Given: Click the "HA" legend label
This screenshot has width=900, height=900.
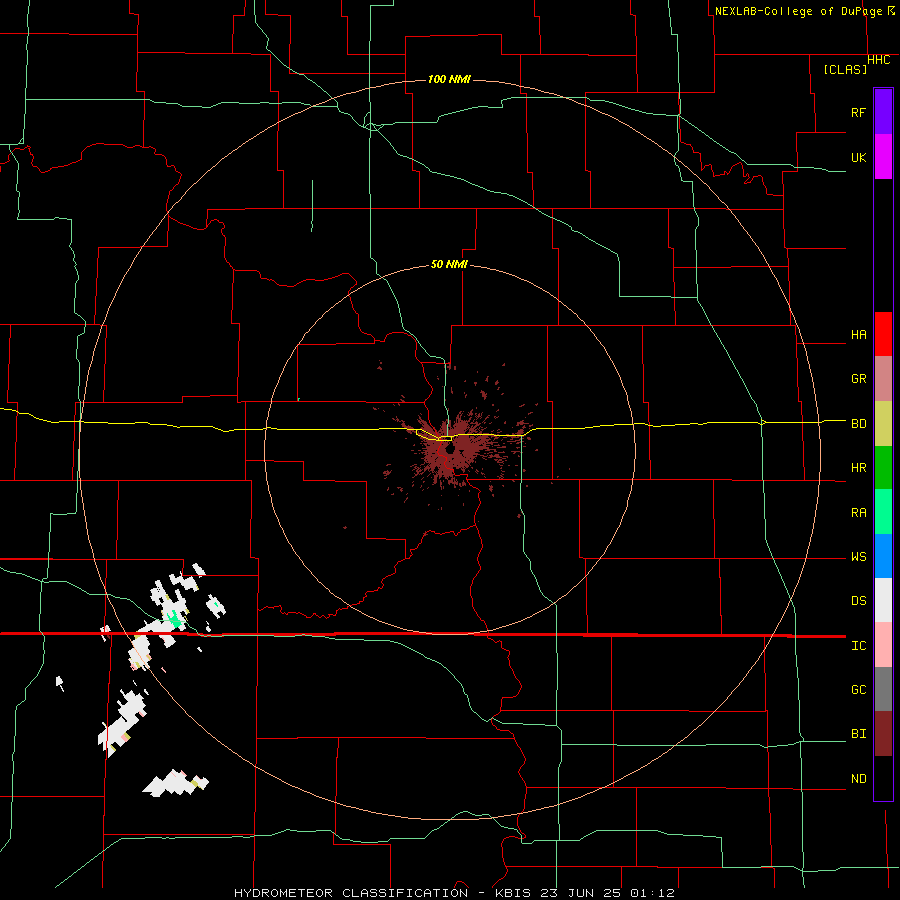Looking at the screenshot, I should coord(859,335).
